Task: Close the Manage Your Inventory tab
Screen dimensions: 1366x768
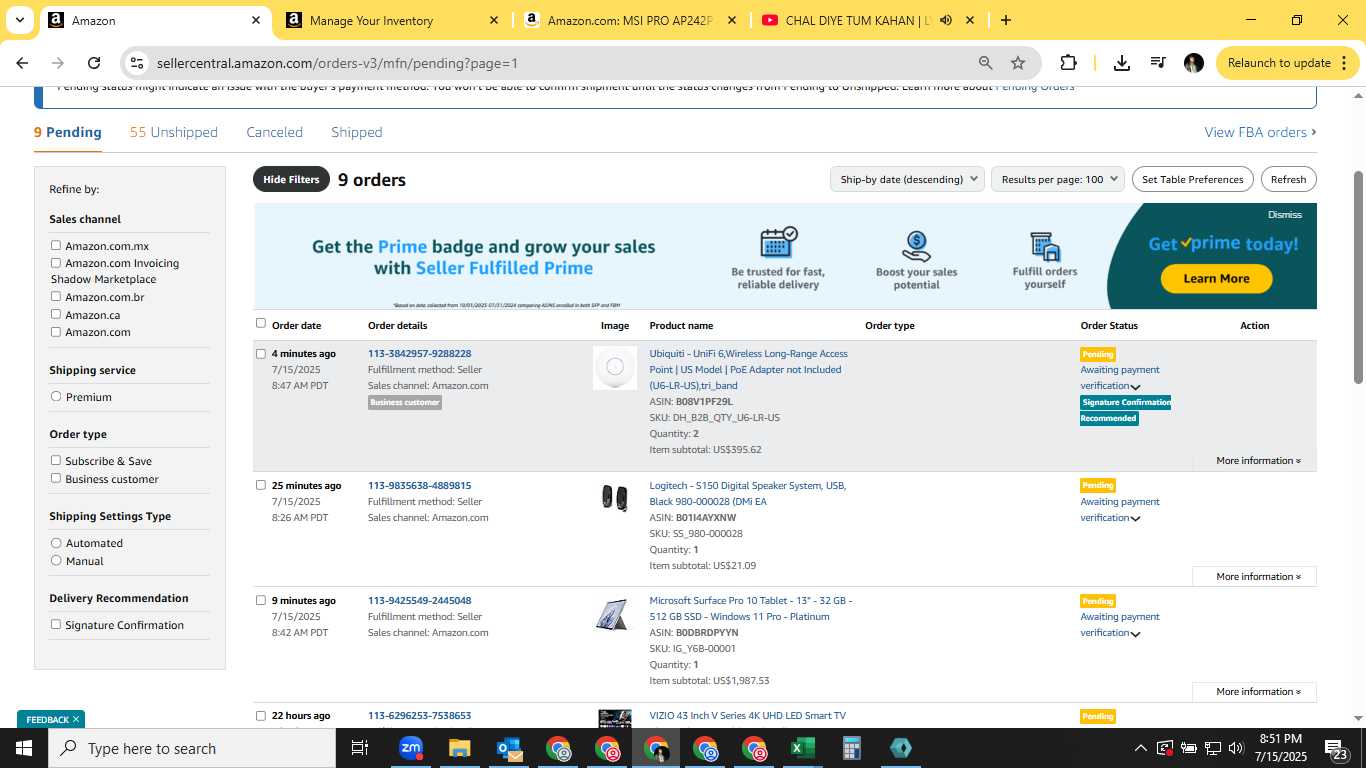Action: click(494, 20)
